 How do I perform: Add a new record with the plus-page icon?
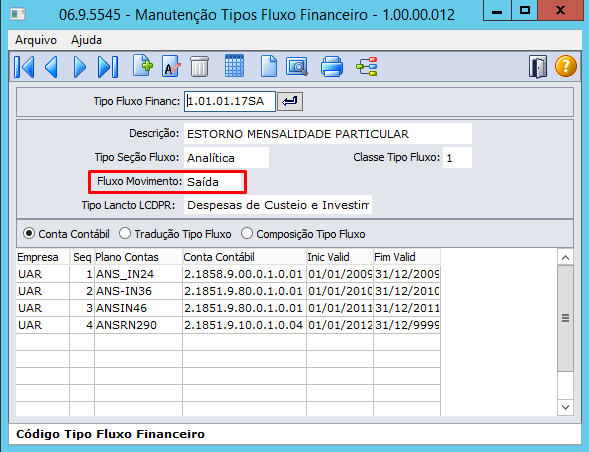[143, 66]
